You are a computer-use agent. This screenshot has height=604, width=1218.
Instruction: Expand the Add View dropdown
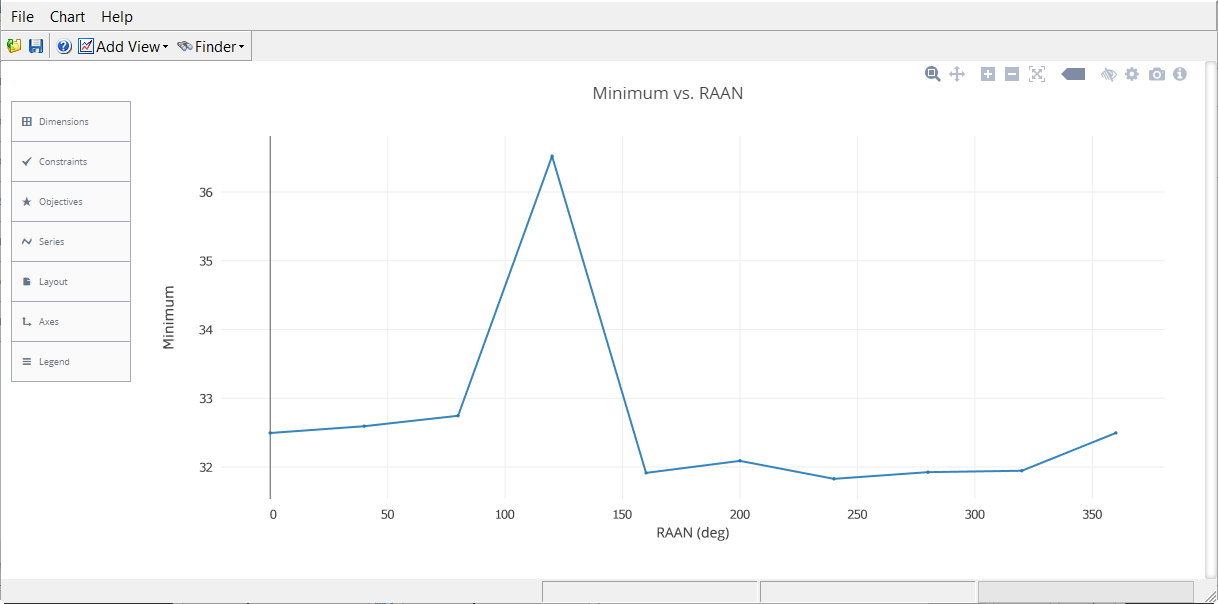(x=124, y=46)
